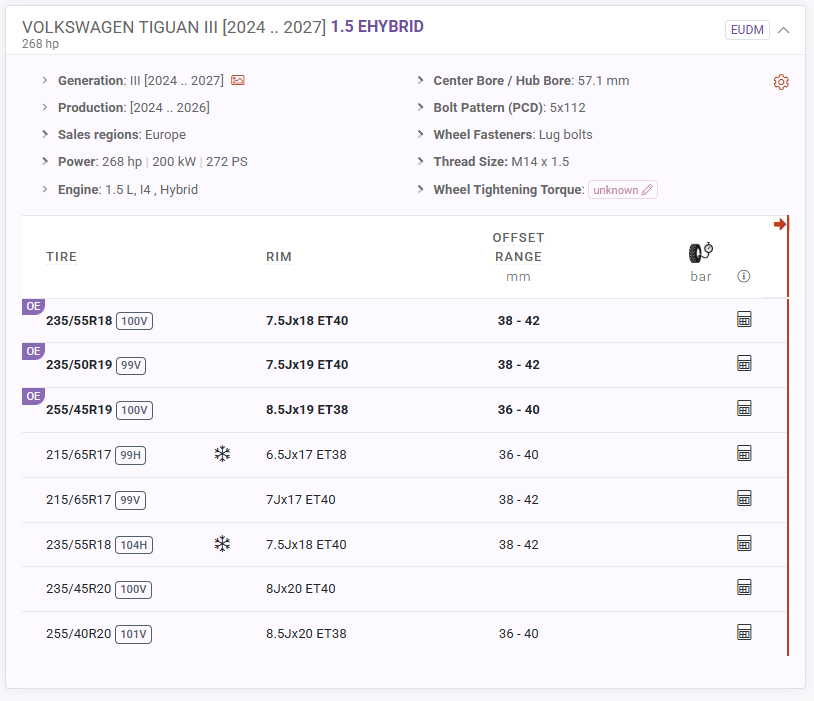Image resolution: width=814 pixels, height=701 pixels.
Task: Click the 104H load index badge
Action: click(134, 545)
